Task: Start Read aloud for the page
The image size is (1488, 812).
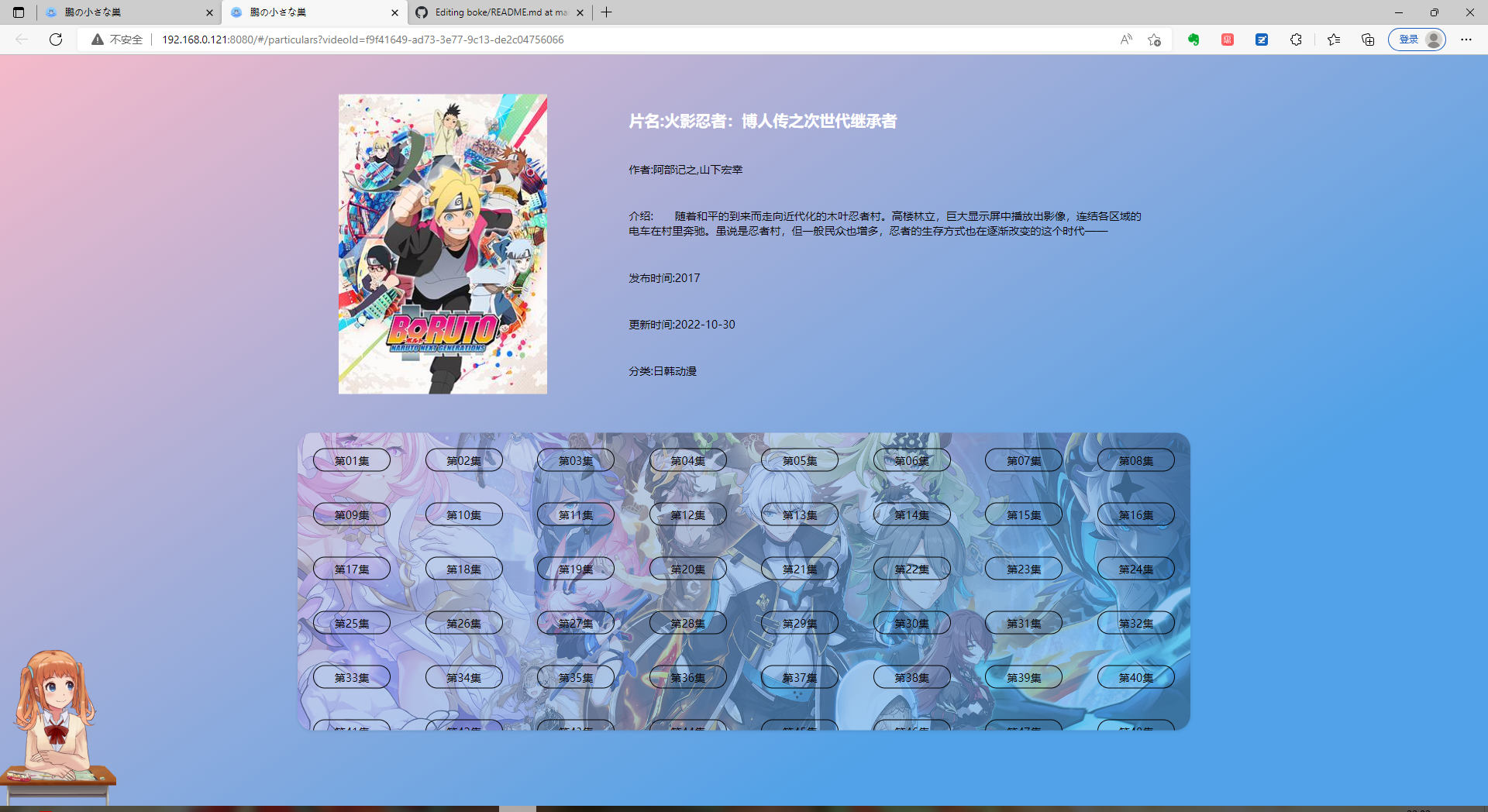Action: pos(1125,39)
